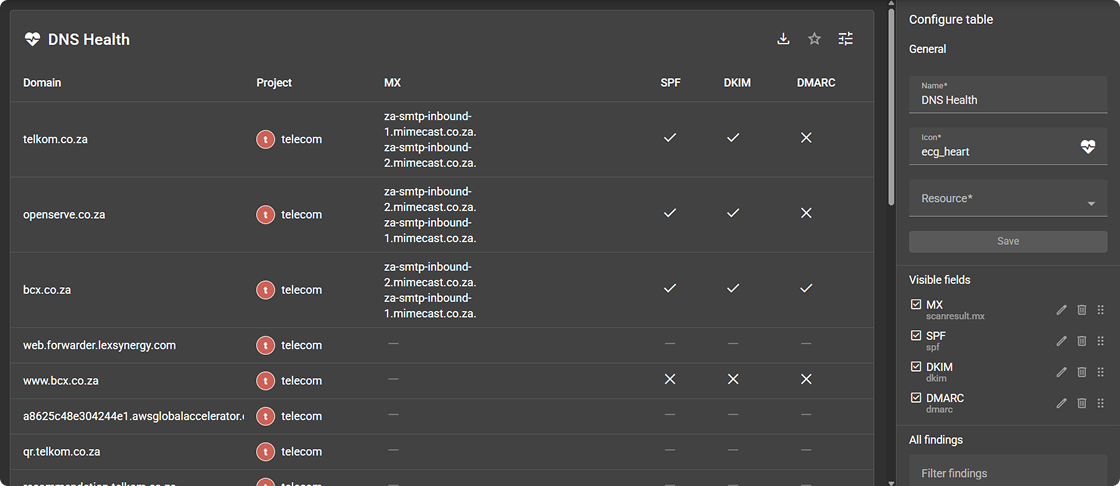
Task: Sort by the Domain column header
Action: [42, 83]
